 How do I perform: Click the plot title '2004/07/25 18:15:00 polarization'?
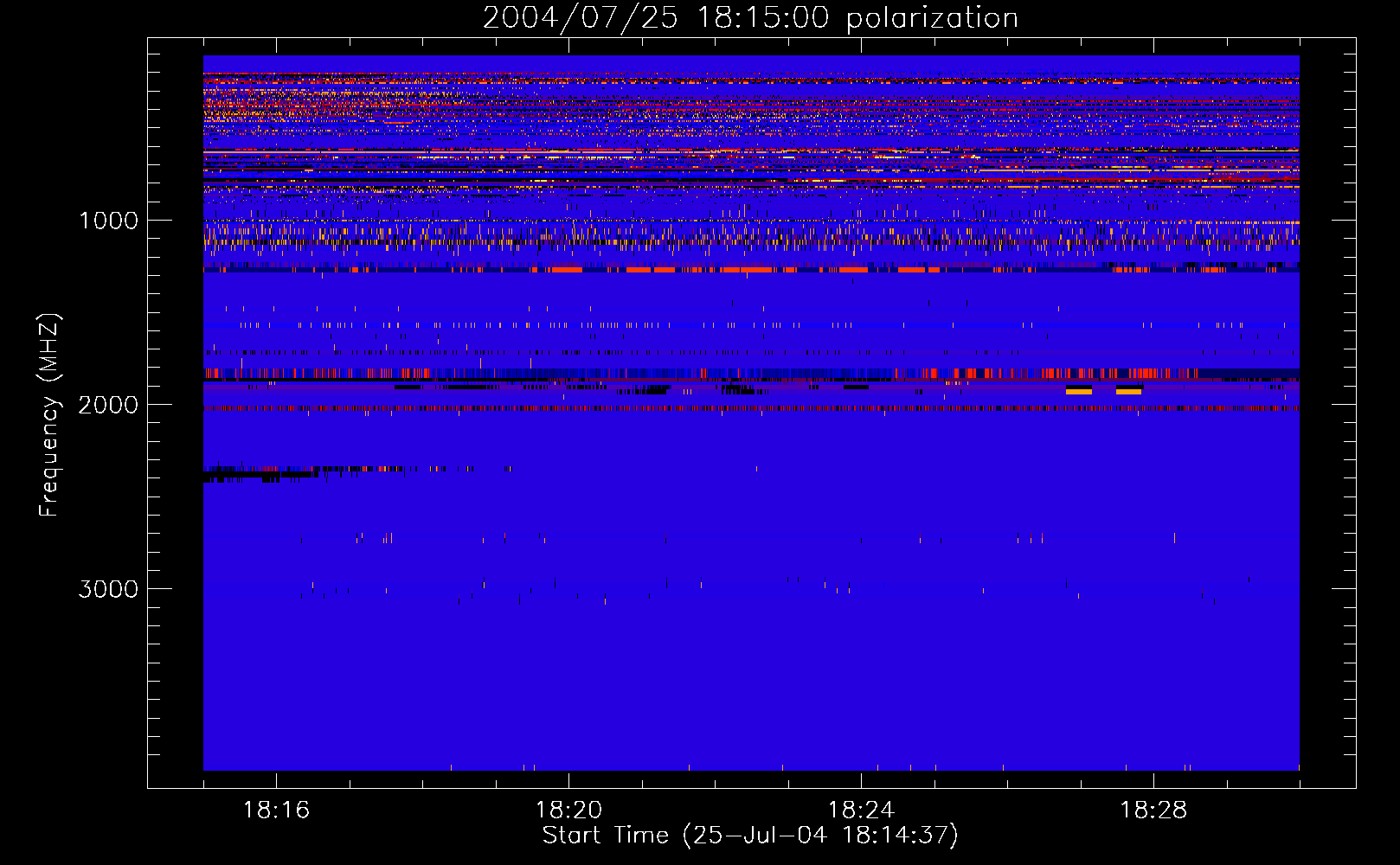[x=750, y=18]
